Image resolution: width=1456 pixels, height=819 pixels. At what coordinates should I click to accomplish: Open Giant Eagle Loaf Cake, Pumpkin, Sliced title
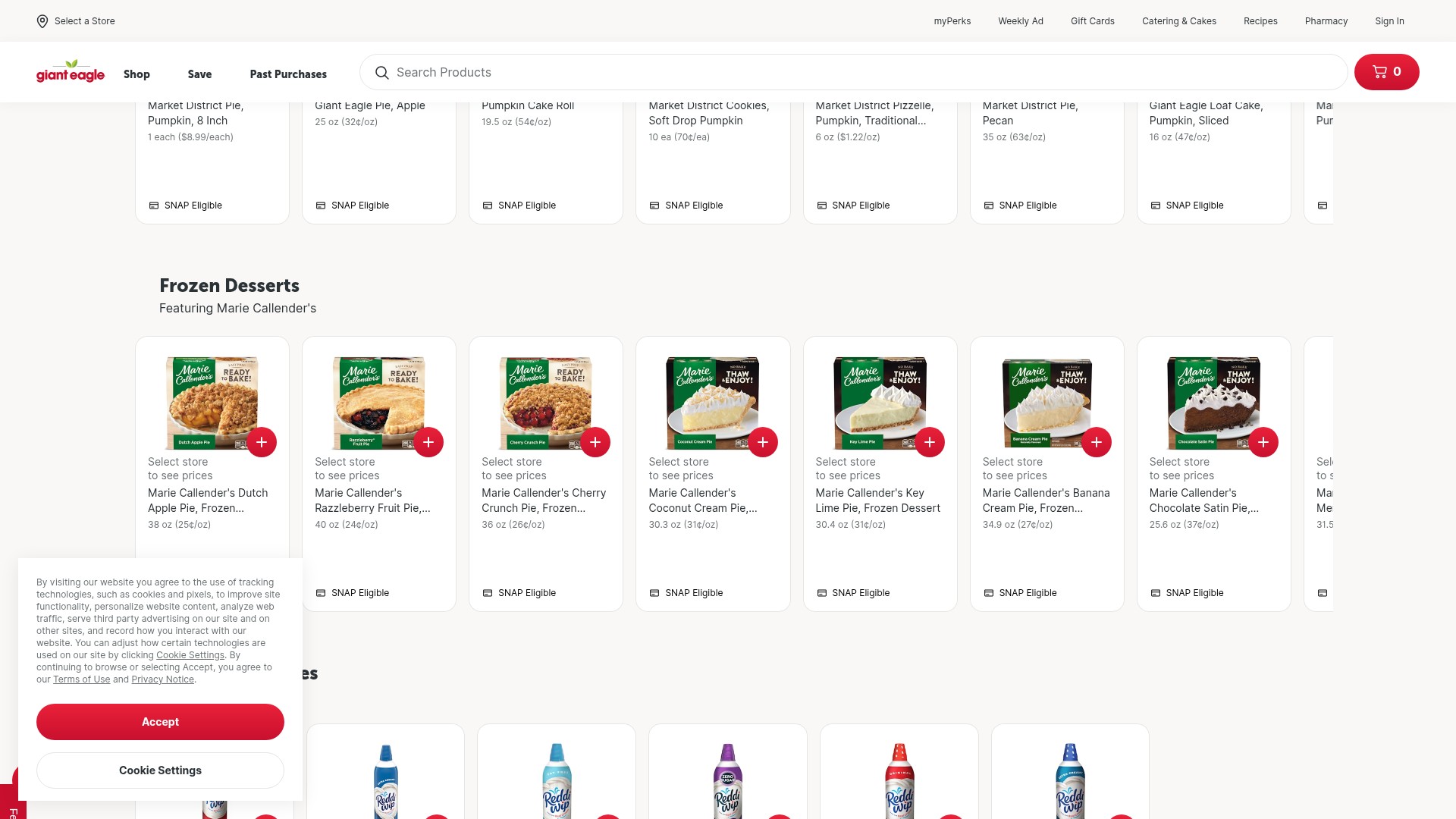pyautogui.click(x=1206, y=113)
